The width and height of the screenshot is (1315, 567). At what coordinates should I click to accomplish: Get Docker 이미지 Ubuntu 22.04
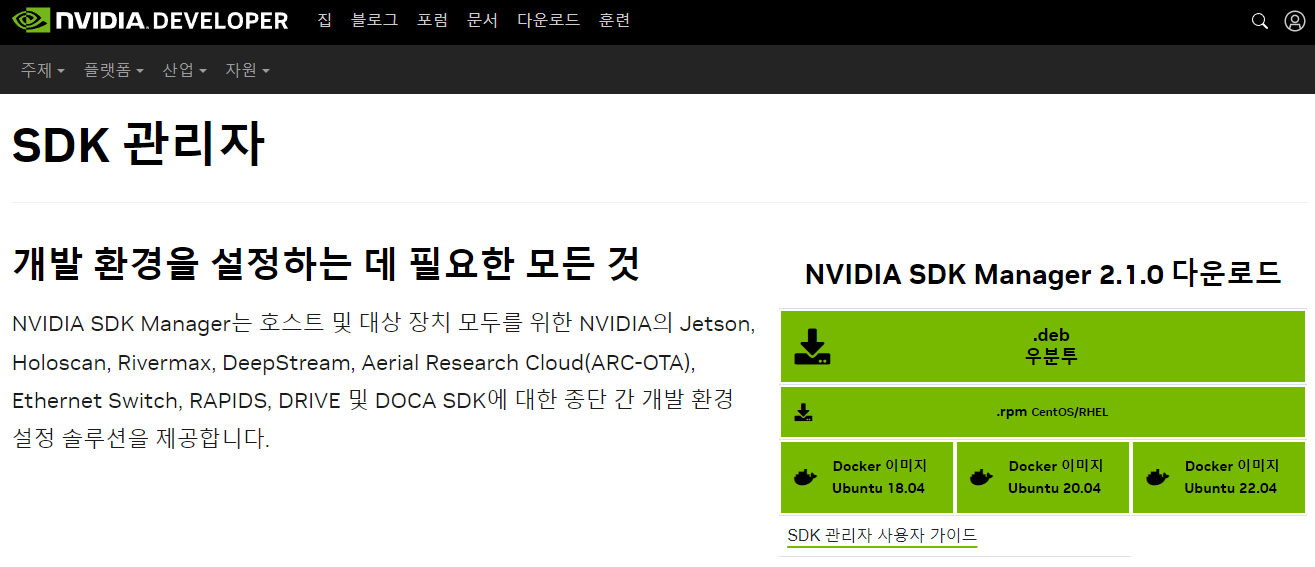(1219, 477)
